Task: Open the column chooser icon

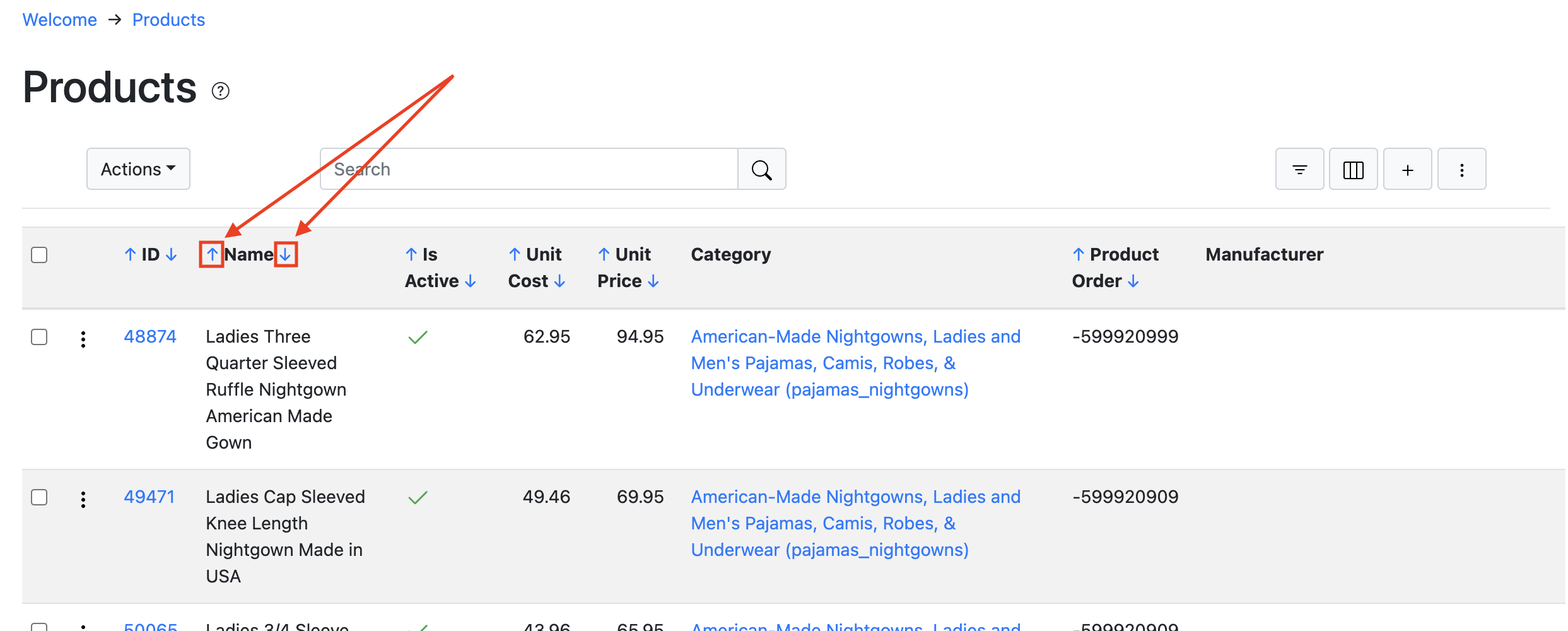Action: 1353,169
